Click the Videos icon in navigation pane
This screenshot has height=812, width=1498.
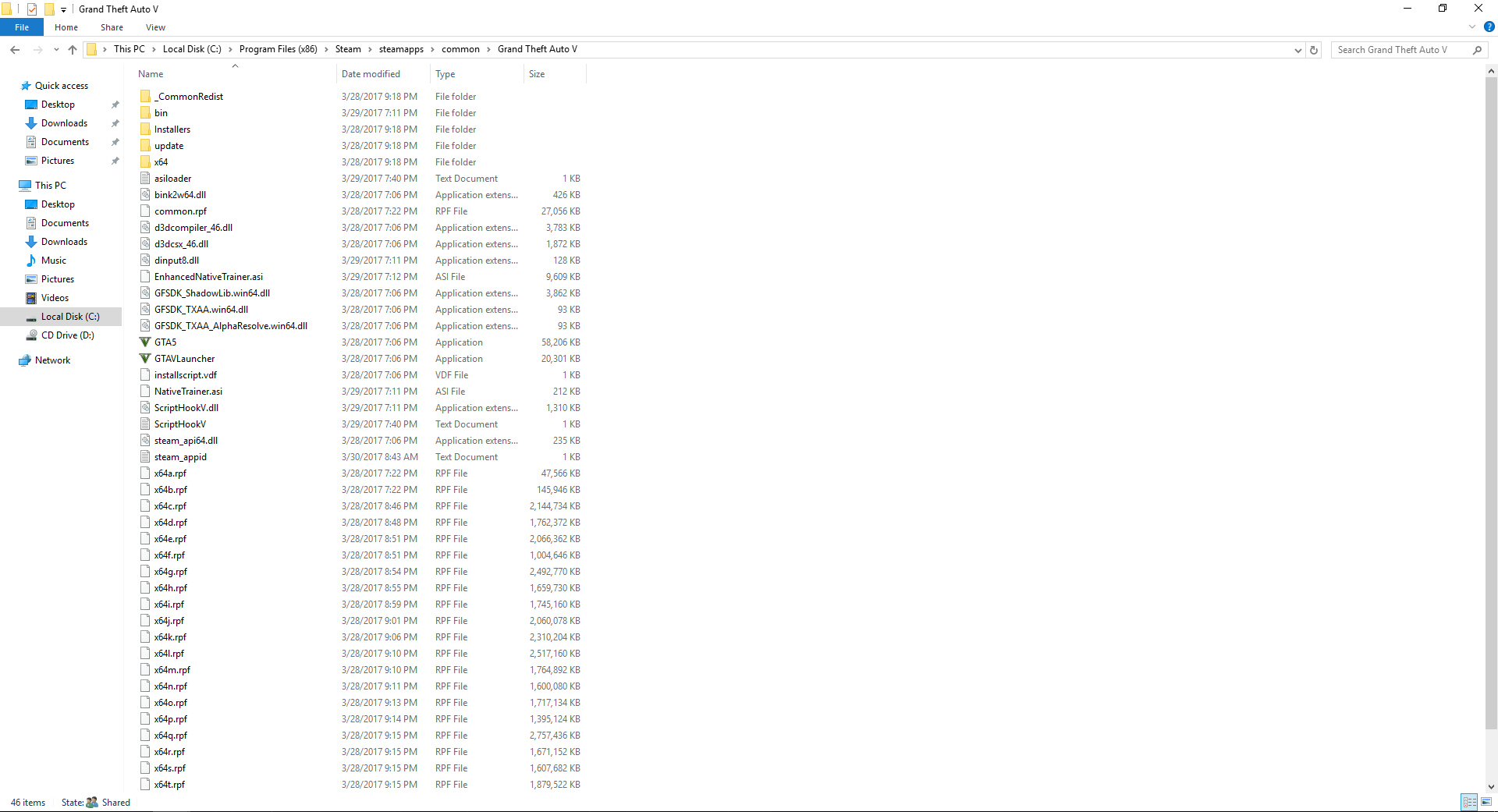pos(31,298)
